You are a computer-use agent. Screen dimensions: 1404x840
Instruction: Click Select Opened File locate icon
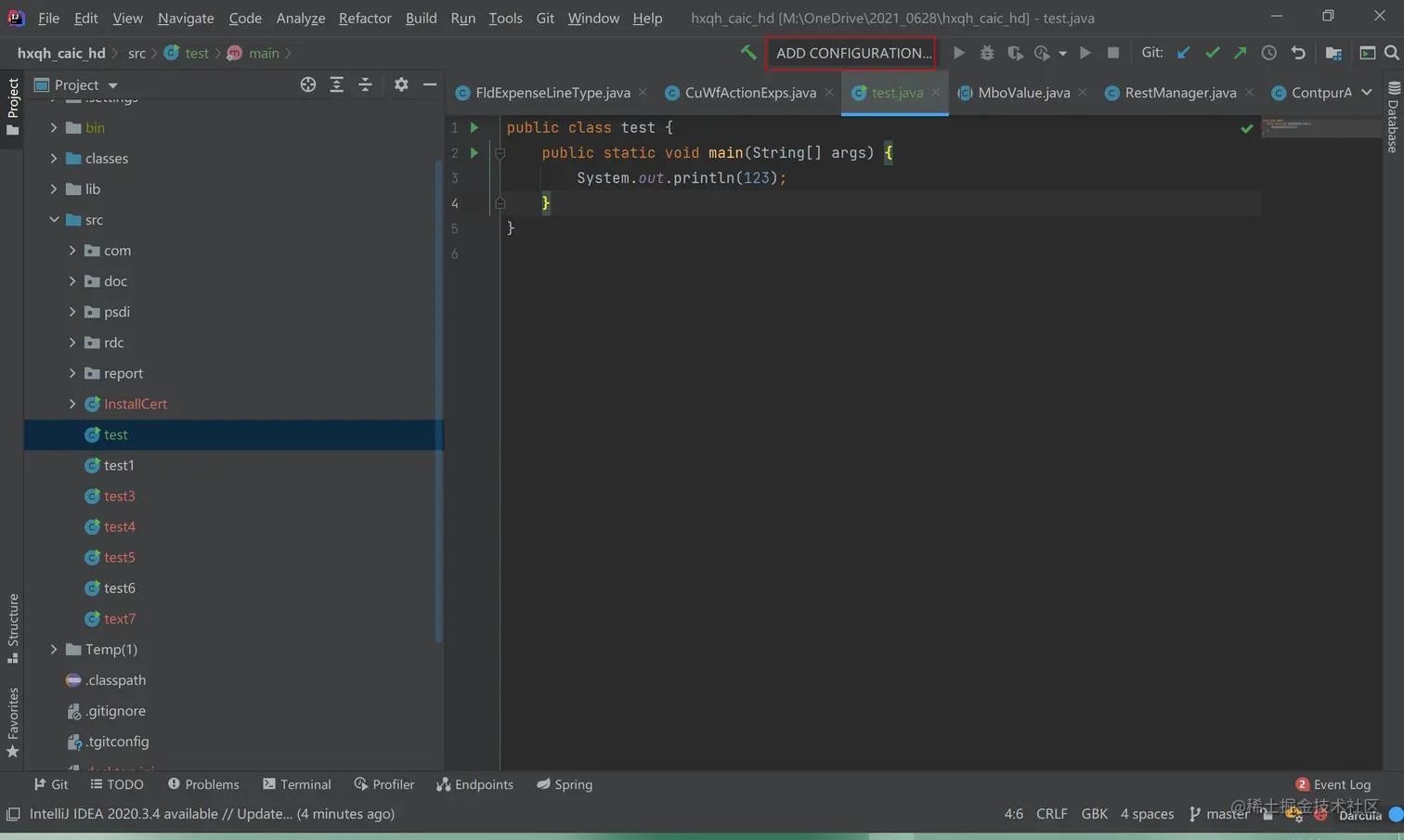coord(308,84)
